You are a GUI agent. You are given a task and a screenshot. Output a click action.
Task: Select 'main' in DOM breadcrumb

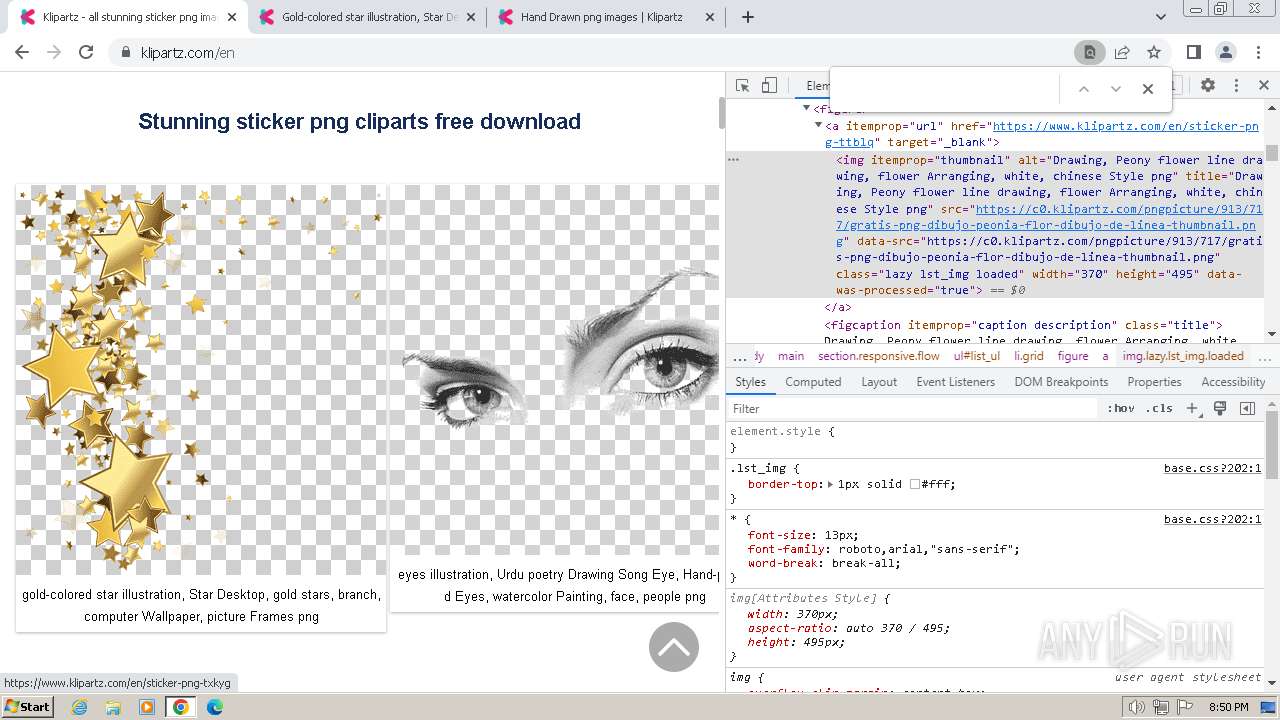tap(791, 356)
